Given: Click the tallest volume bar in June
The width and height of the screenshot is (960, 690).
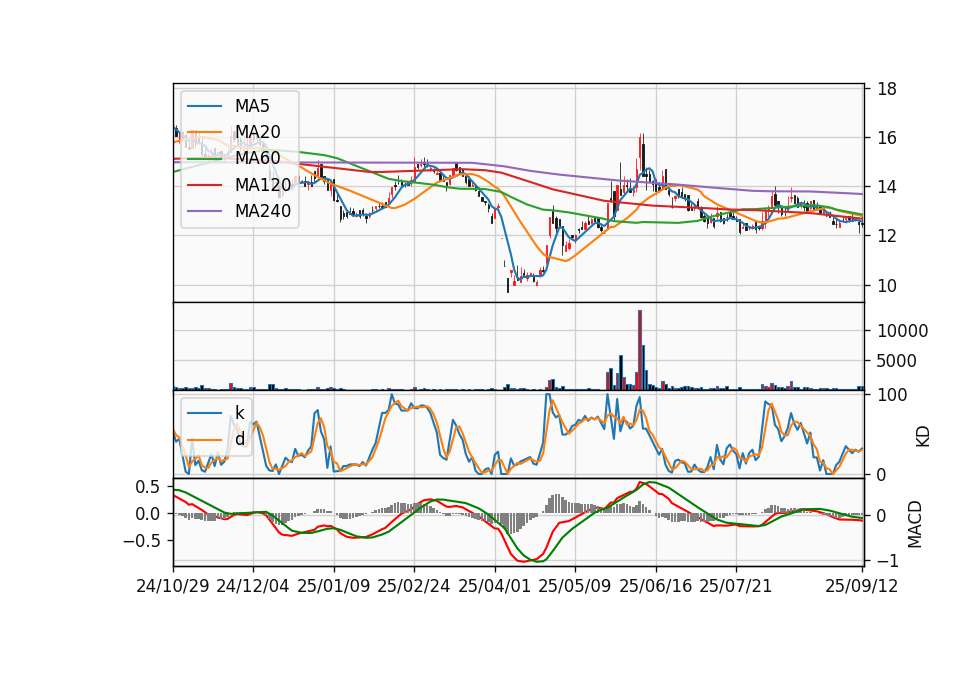Looking at the screenshot, I should tap(640, 350).
